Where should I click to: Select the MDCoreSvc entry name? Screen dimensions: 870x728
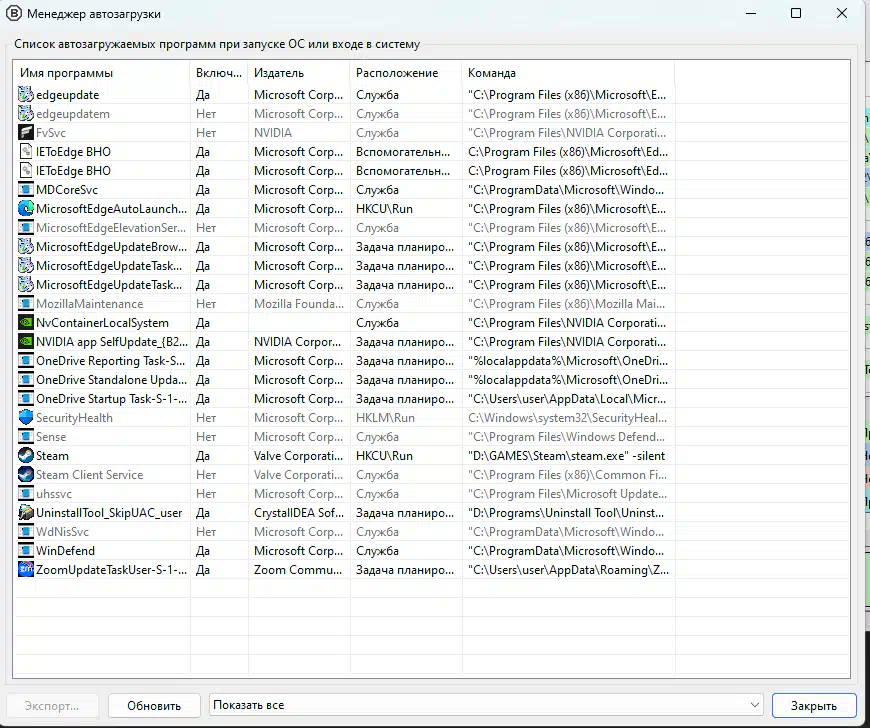tap(67, 190)
